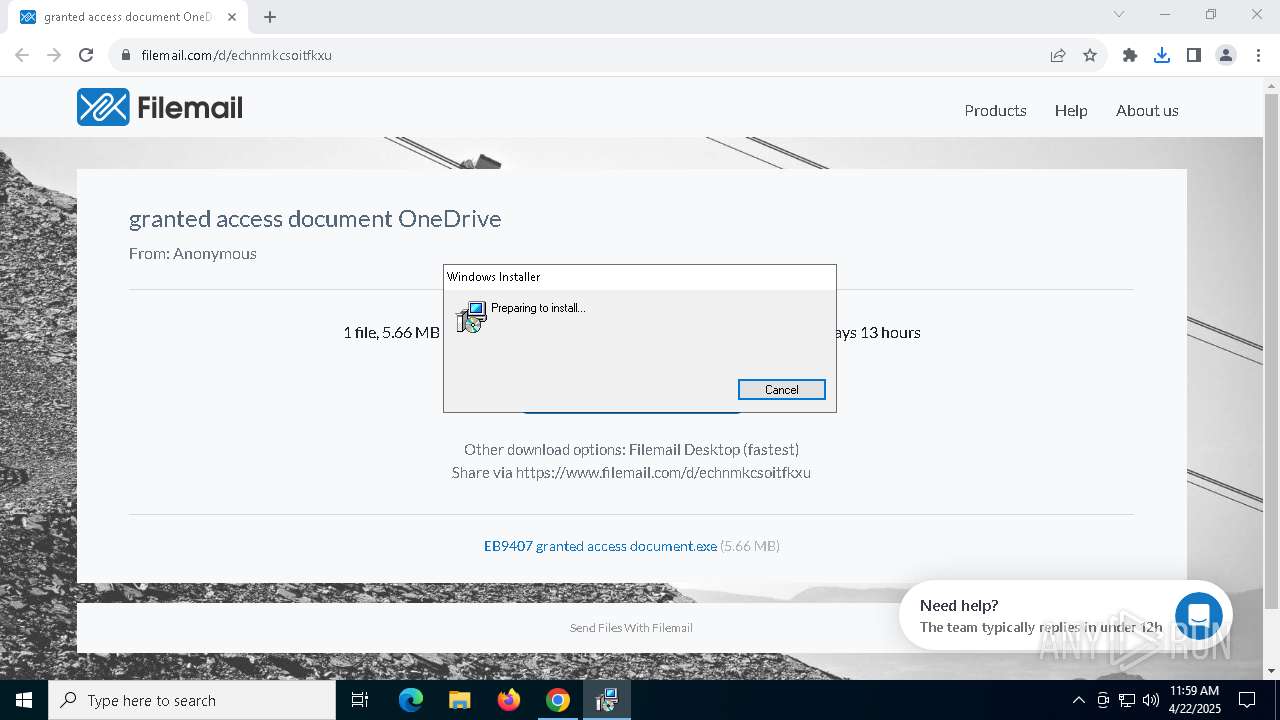This screenshot has width=1280, height=720.
Task: Click the filemail.com address bar URL
Action: pos(236,55)
